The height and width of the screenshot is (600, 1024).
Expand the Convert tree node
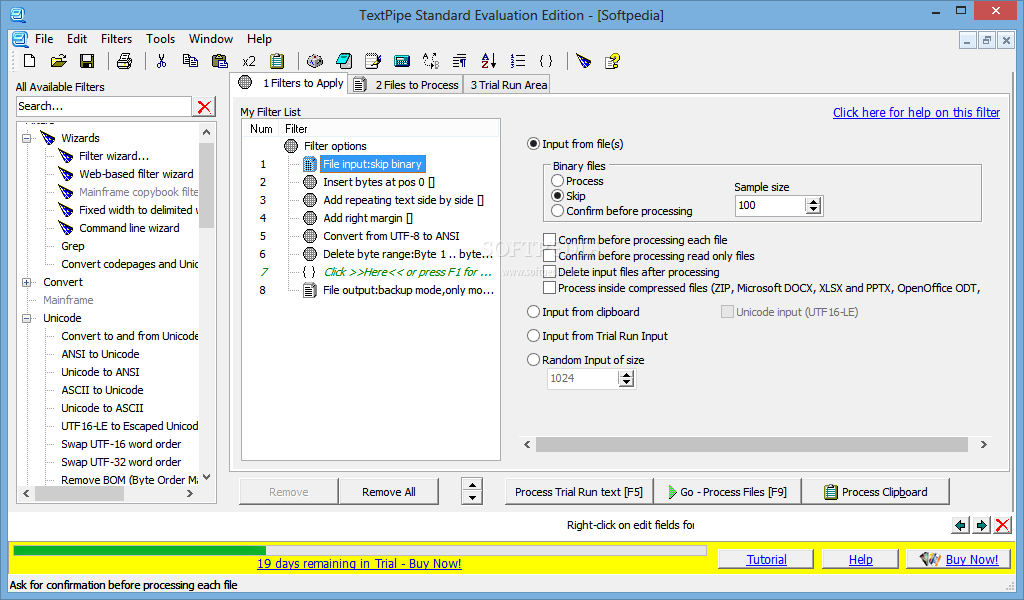click(x=27, y=282)
